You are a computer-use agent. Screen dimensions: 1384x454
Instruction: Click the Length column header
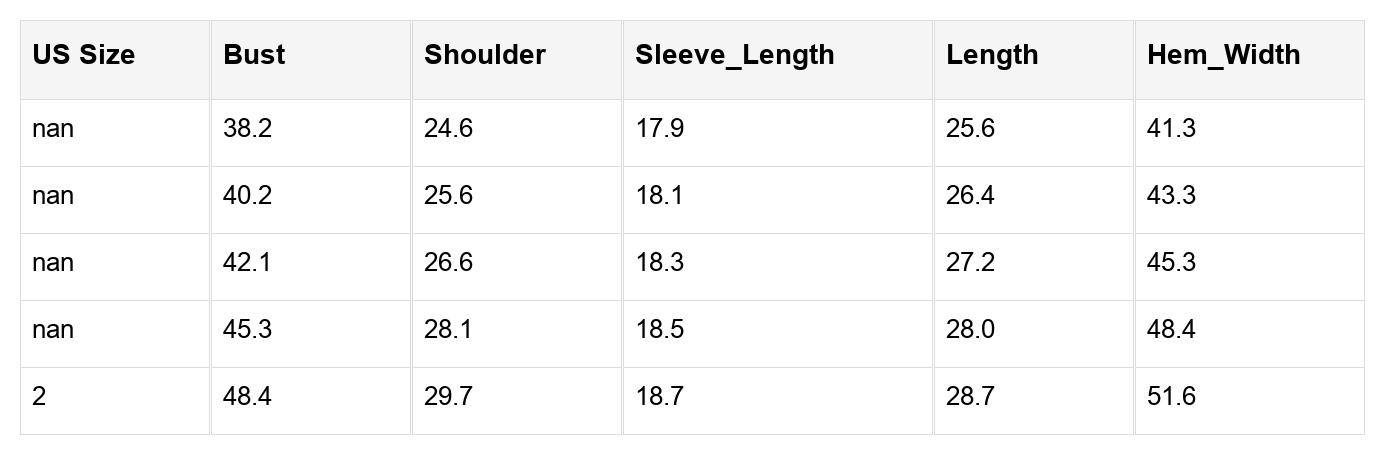[x=992, y=55]
